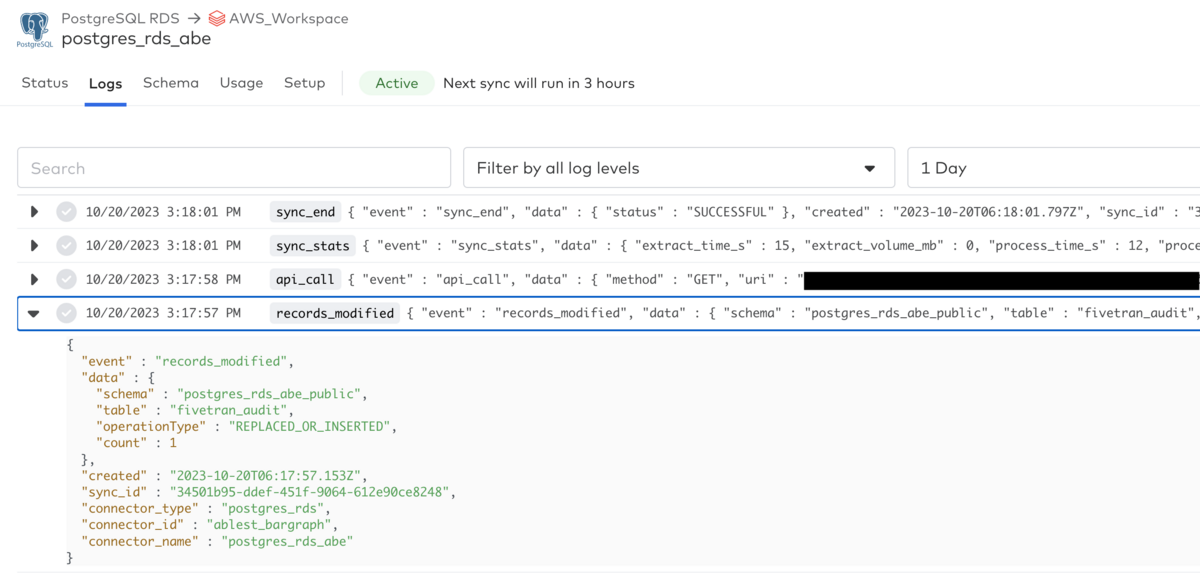
Task: Expand the api_call log entry
Action: [34, 280]
